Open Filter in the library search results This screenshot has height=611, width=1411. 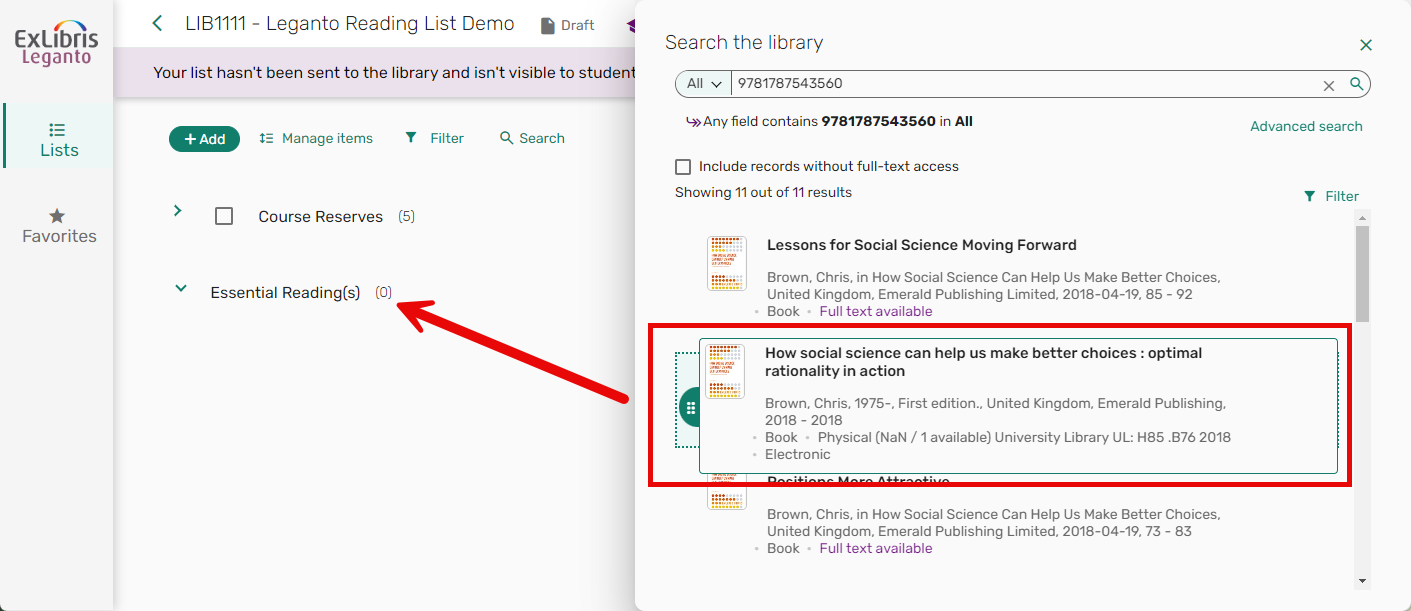tap(1331, 196)
